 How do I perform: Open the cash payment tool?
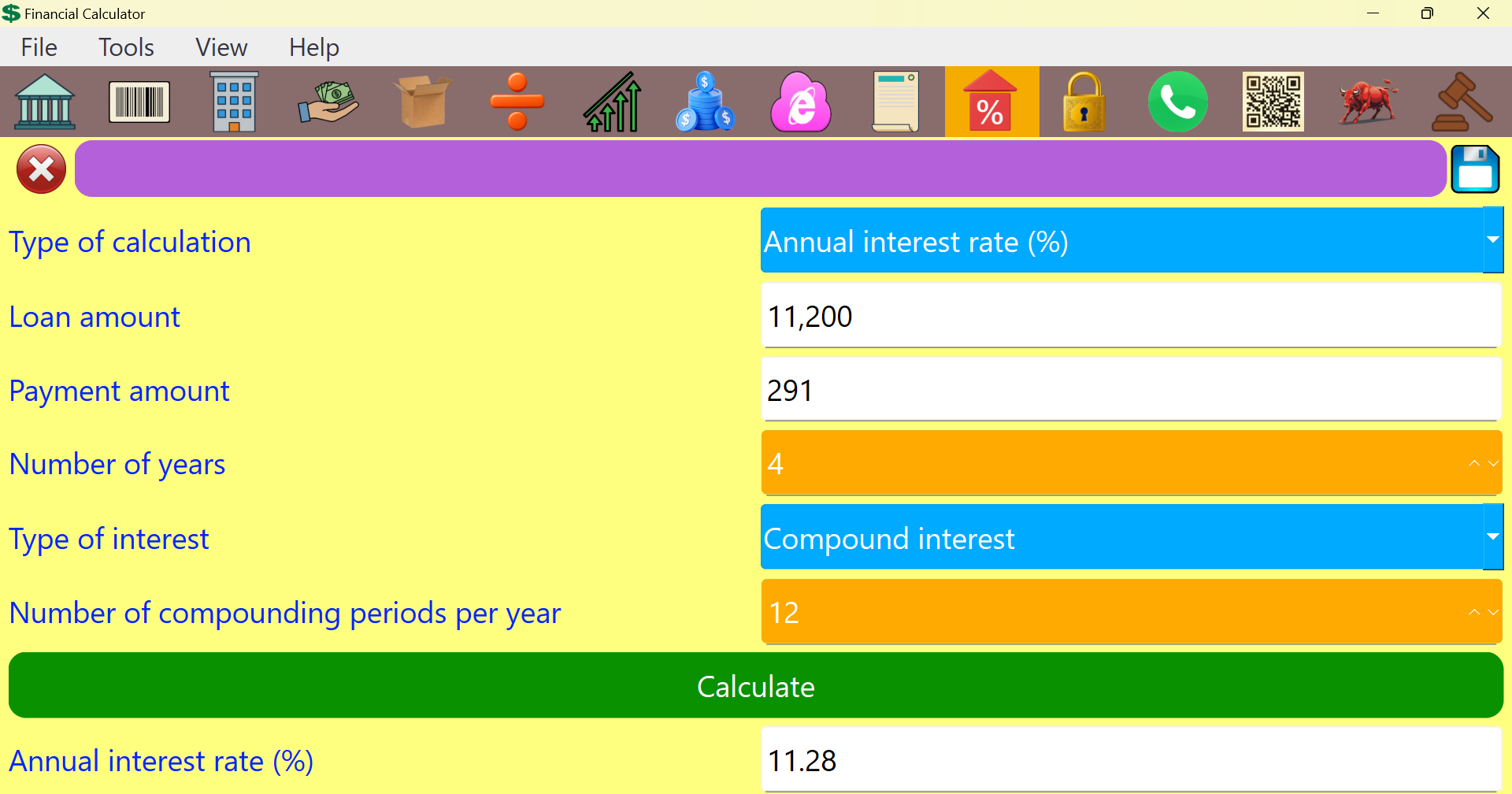(328, 102)
